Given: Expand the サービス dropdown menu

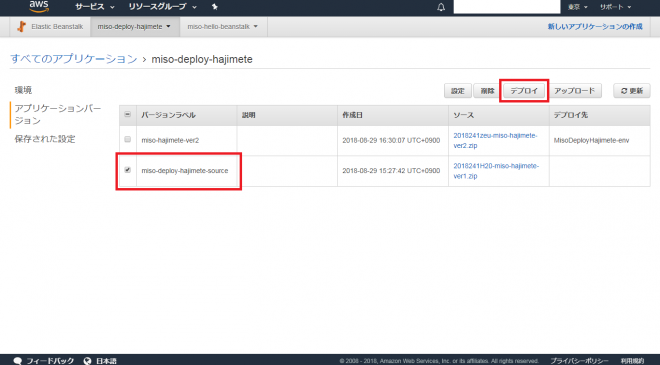Looking at the screenshot, I should (x=95, y=7).
